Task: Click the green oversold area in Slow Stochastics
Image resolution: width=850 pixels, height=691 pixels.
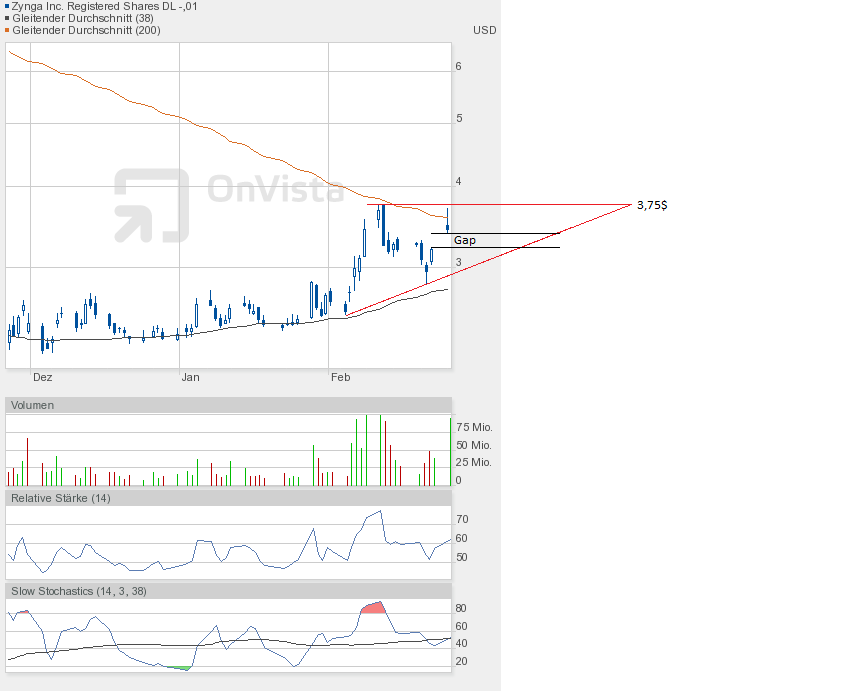Action: 178,667
